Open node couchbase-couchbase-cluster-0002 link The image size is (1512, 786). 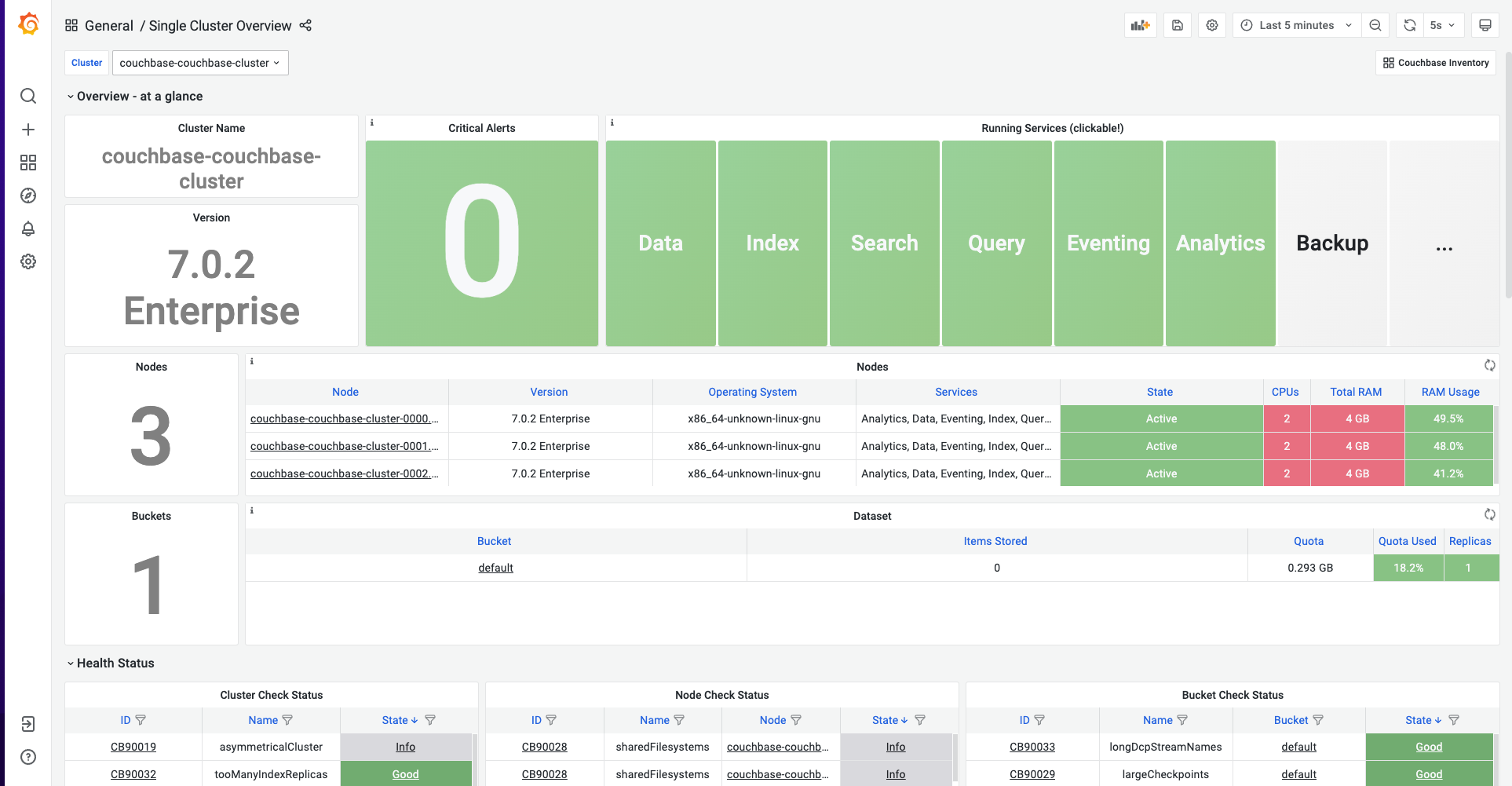click(x=345, y=473)
